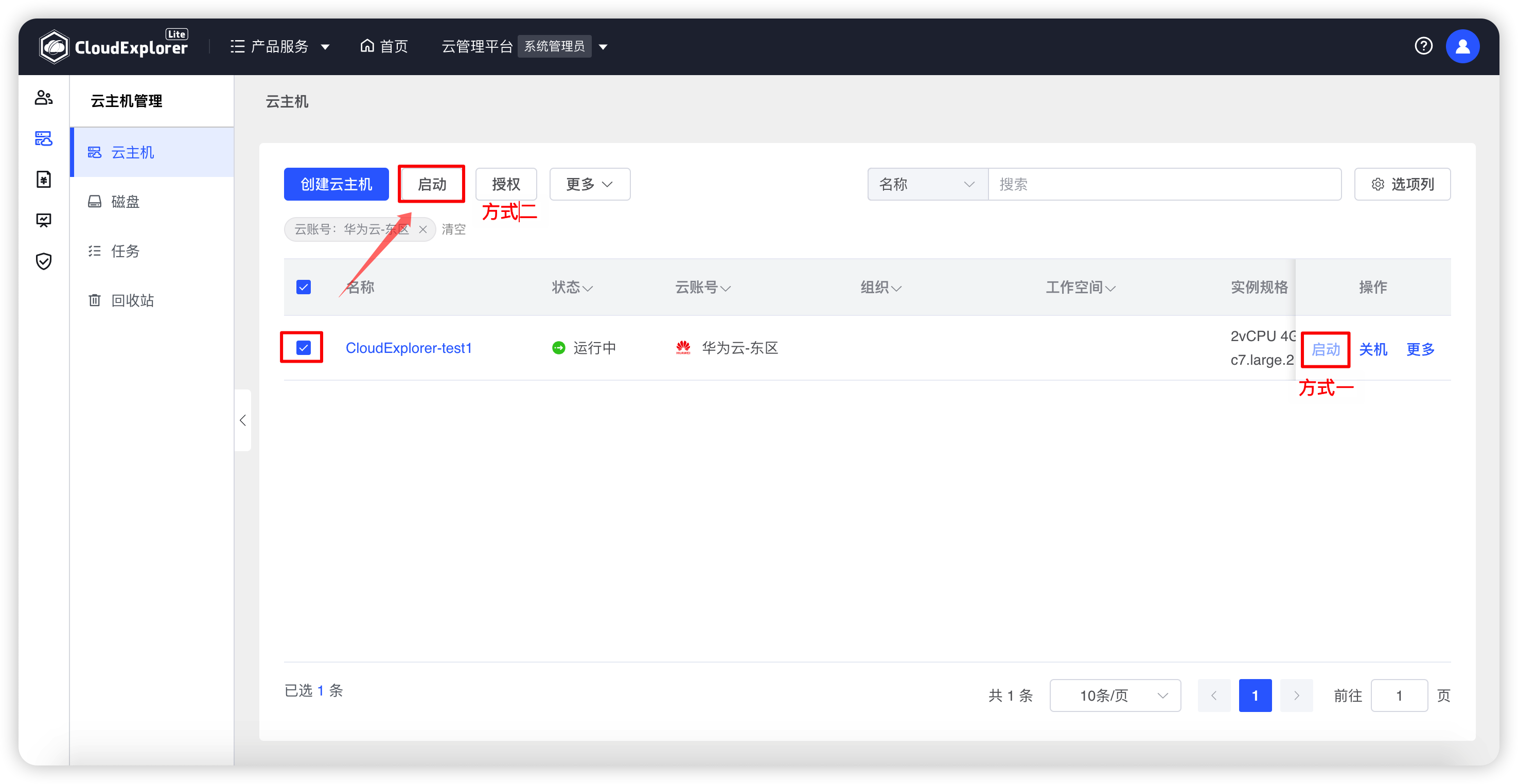Viewport: 1518px width, 784px height.
Task: Open the security shield sidebar icon
Action: [44, 261]
